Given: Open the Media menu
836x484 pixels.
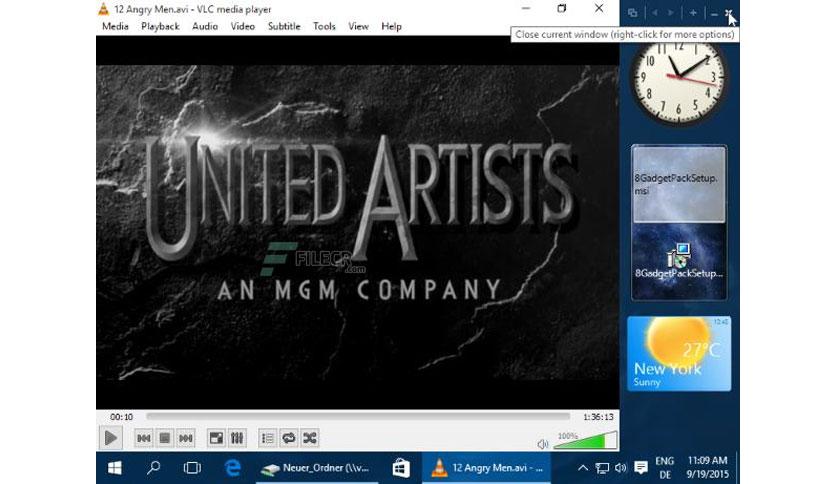Looking at the screenshot, I should click(115, 26).
